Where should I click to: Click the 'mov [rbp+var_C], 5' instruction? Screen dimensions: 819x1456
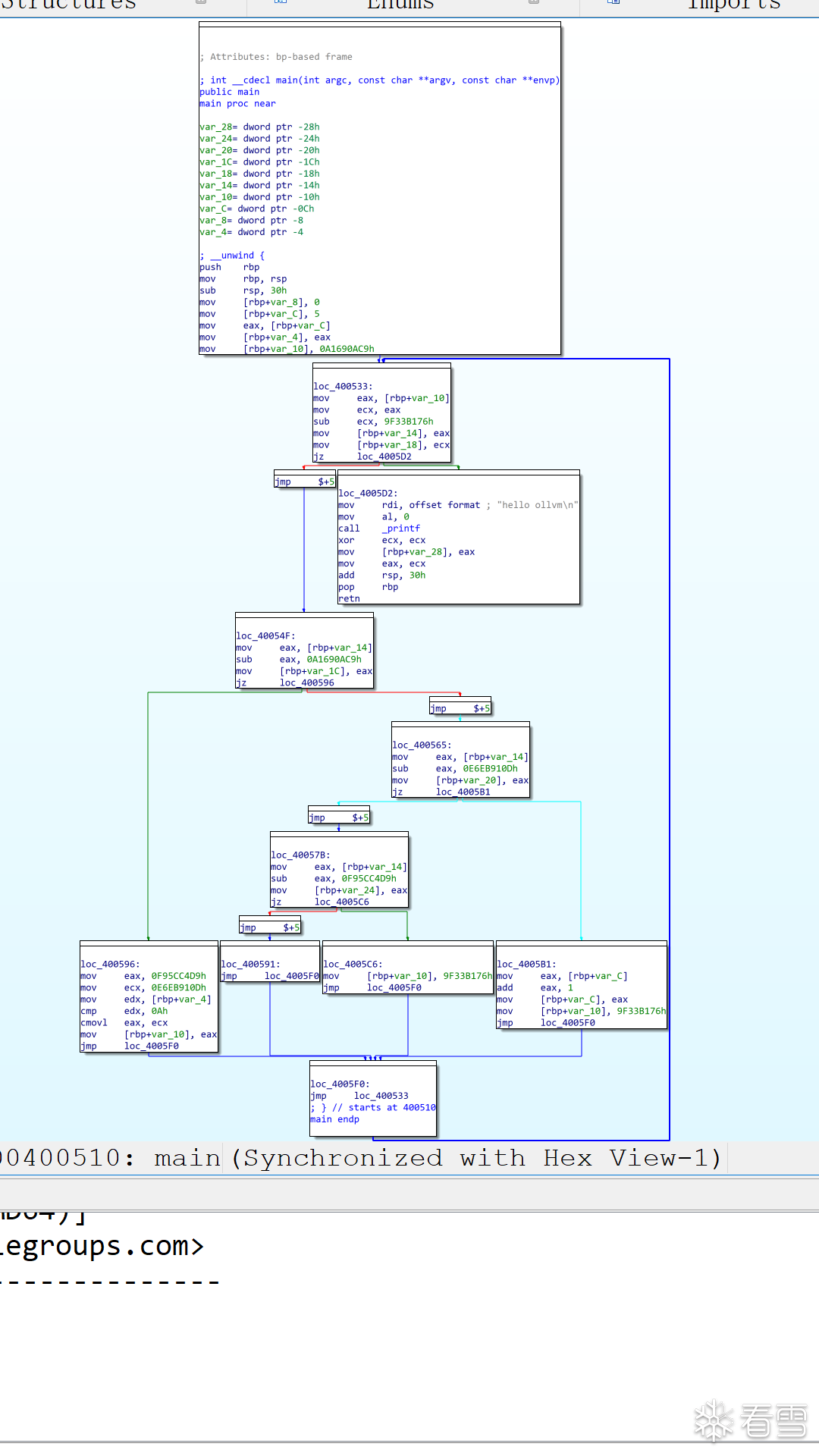(260, 314)
